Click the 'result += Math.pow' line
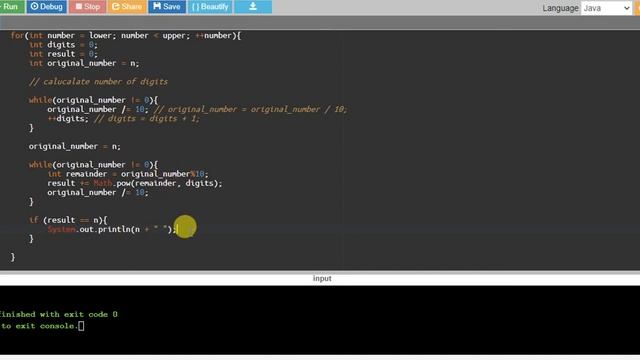This screenshot has width=640, height=360. (135, 183)
